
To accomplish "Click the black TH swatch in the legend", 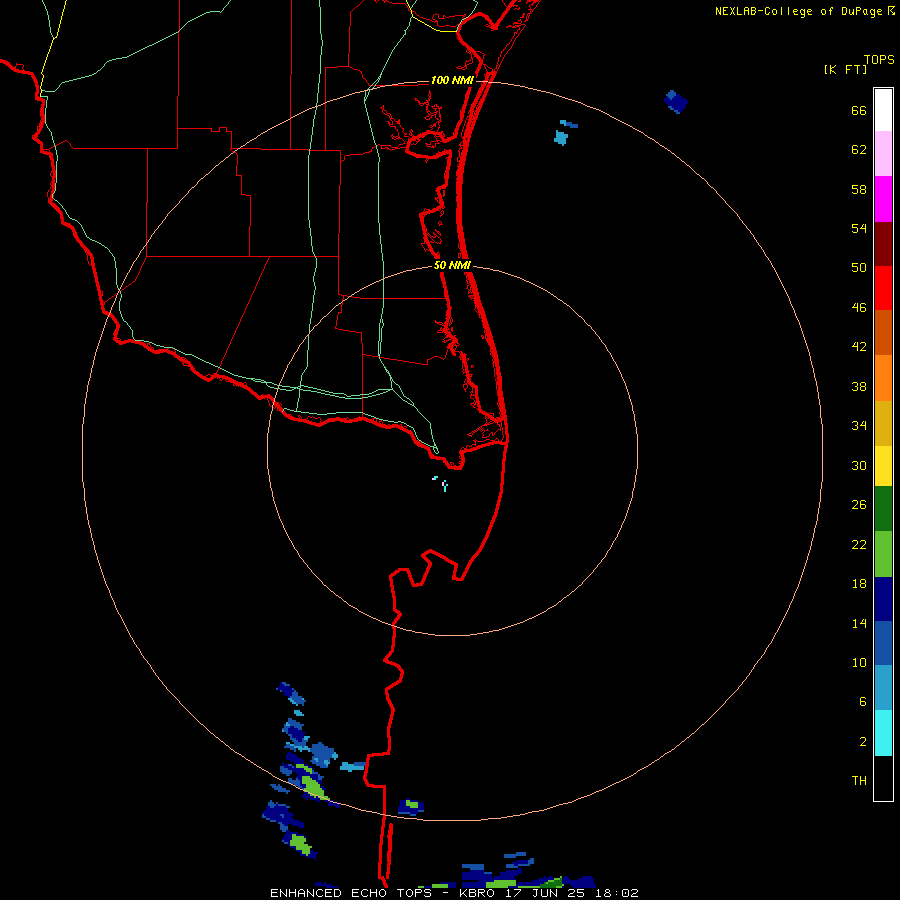I will [883, 778].
